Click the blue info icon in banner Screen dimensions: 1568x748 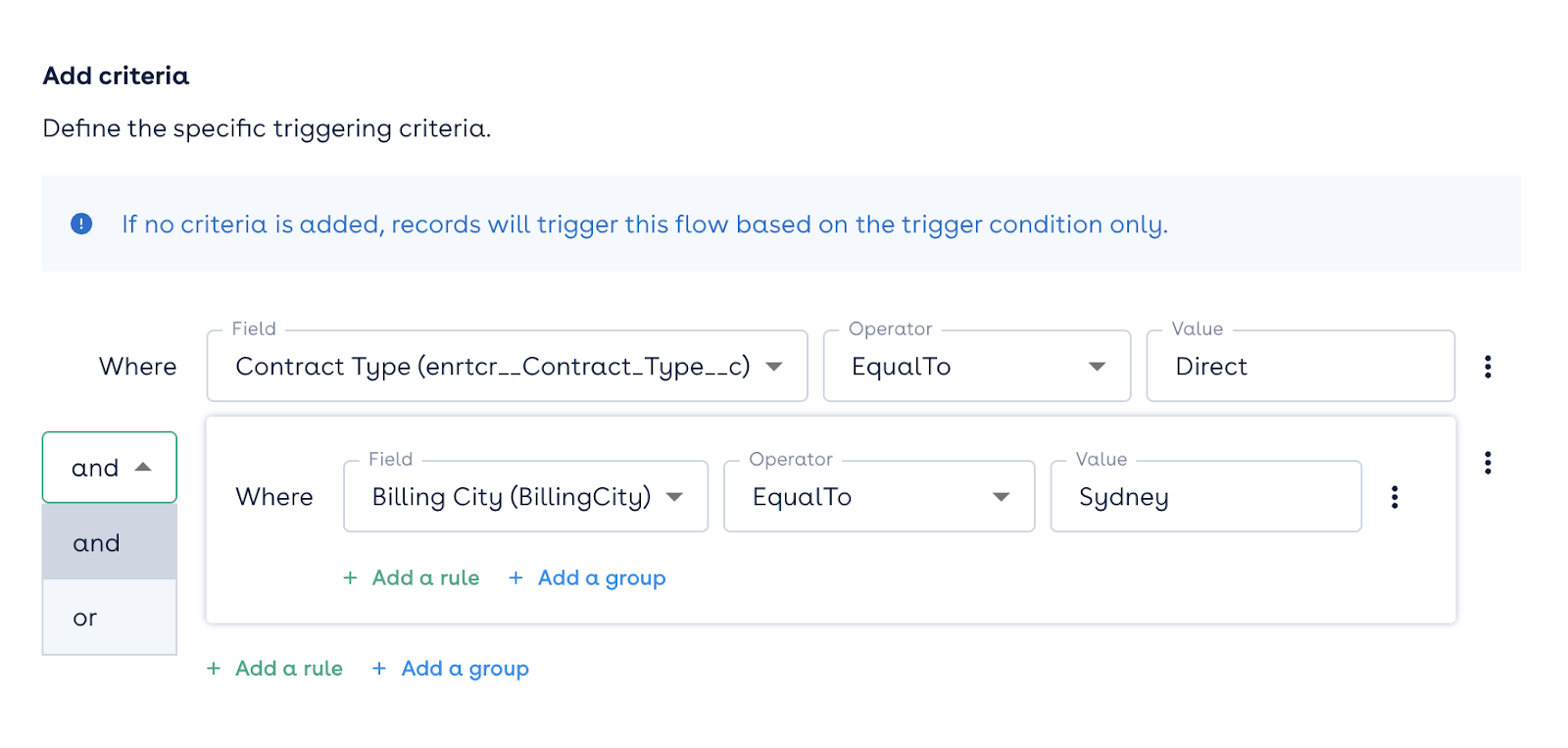81,224
